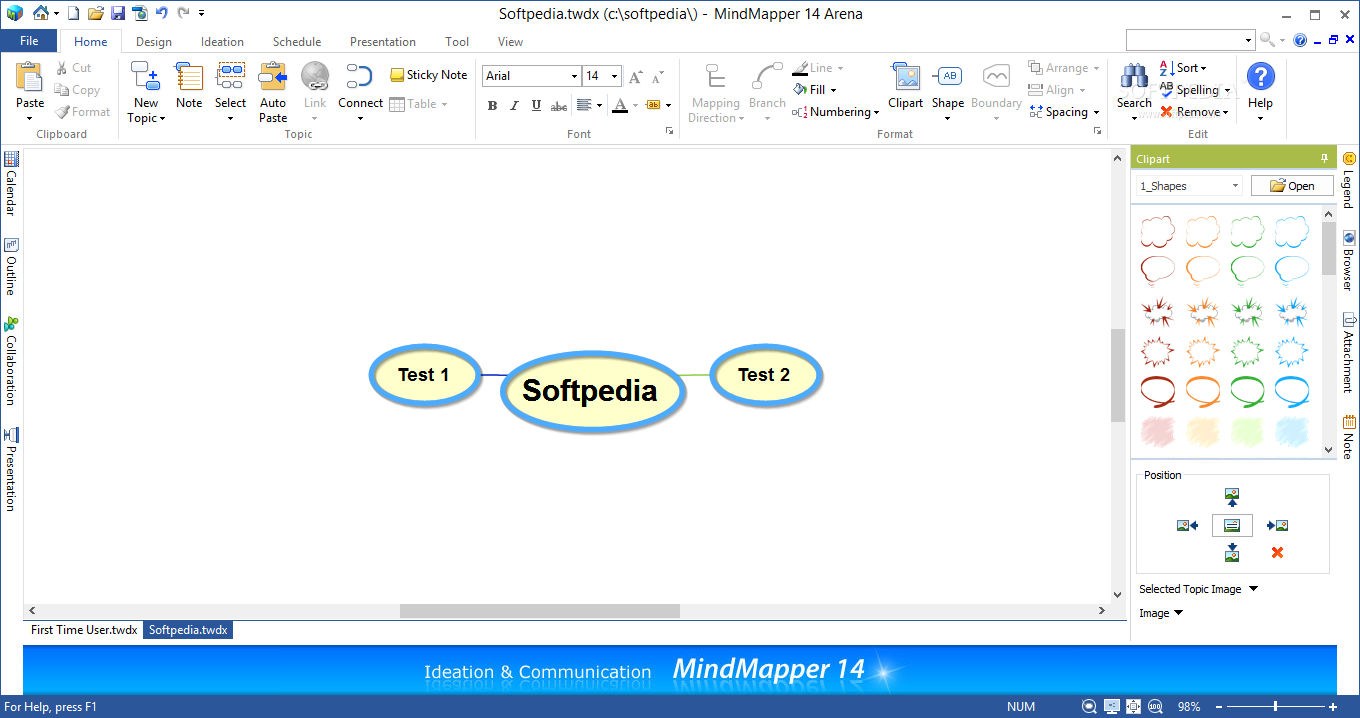
Task: Open the Outline side panel
Action: coord(11,266)
